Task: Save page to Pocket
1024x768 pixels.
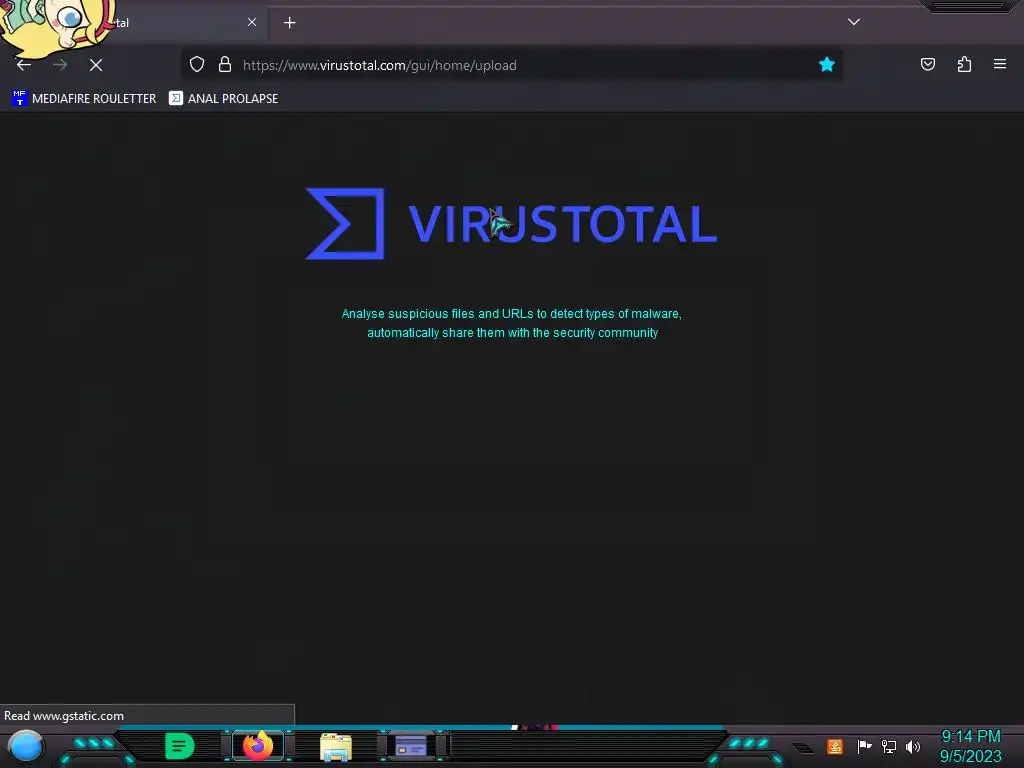Action: tap(928, 64)
